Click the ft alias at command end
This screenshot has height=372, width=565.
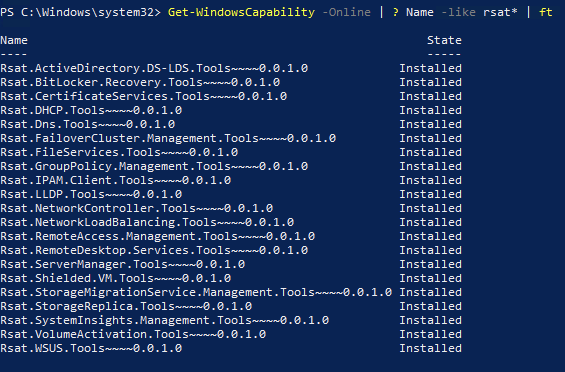point(546,13)
